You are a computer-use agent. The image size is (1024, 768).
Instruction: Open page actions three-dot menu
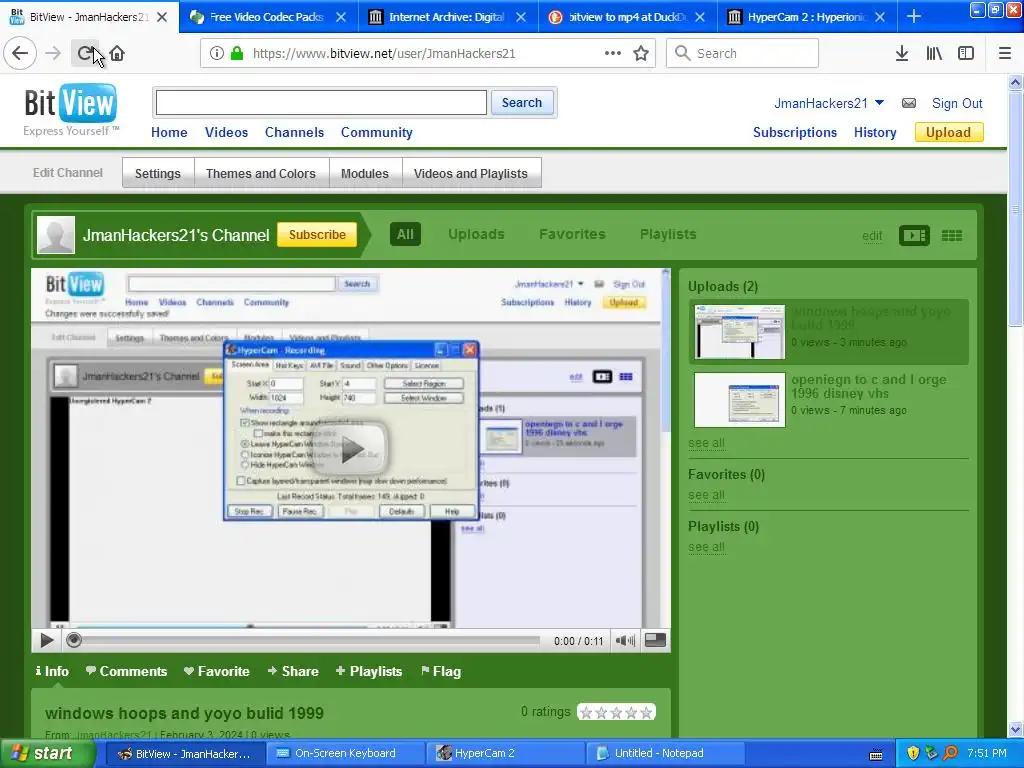[613, 54]
